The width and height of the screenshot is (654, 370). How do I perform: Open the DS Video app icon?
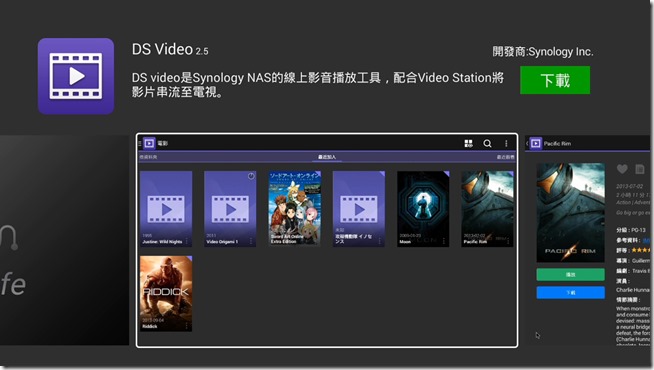76,76
